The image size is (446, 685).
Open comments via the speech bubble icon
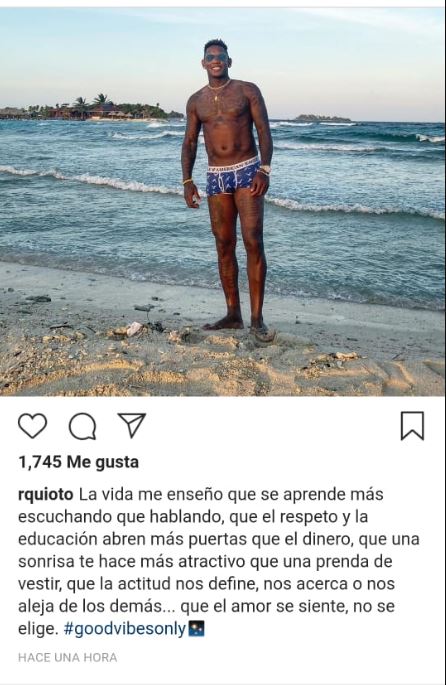83,426
